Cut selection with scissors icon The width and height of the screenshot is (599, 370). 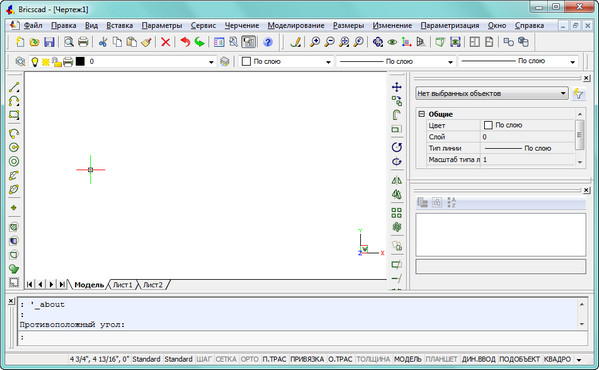point(102,42)
